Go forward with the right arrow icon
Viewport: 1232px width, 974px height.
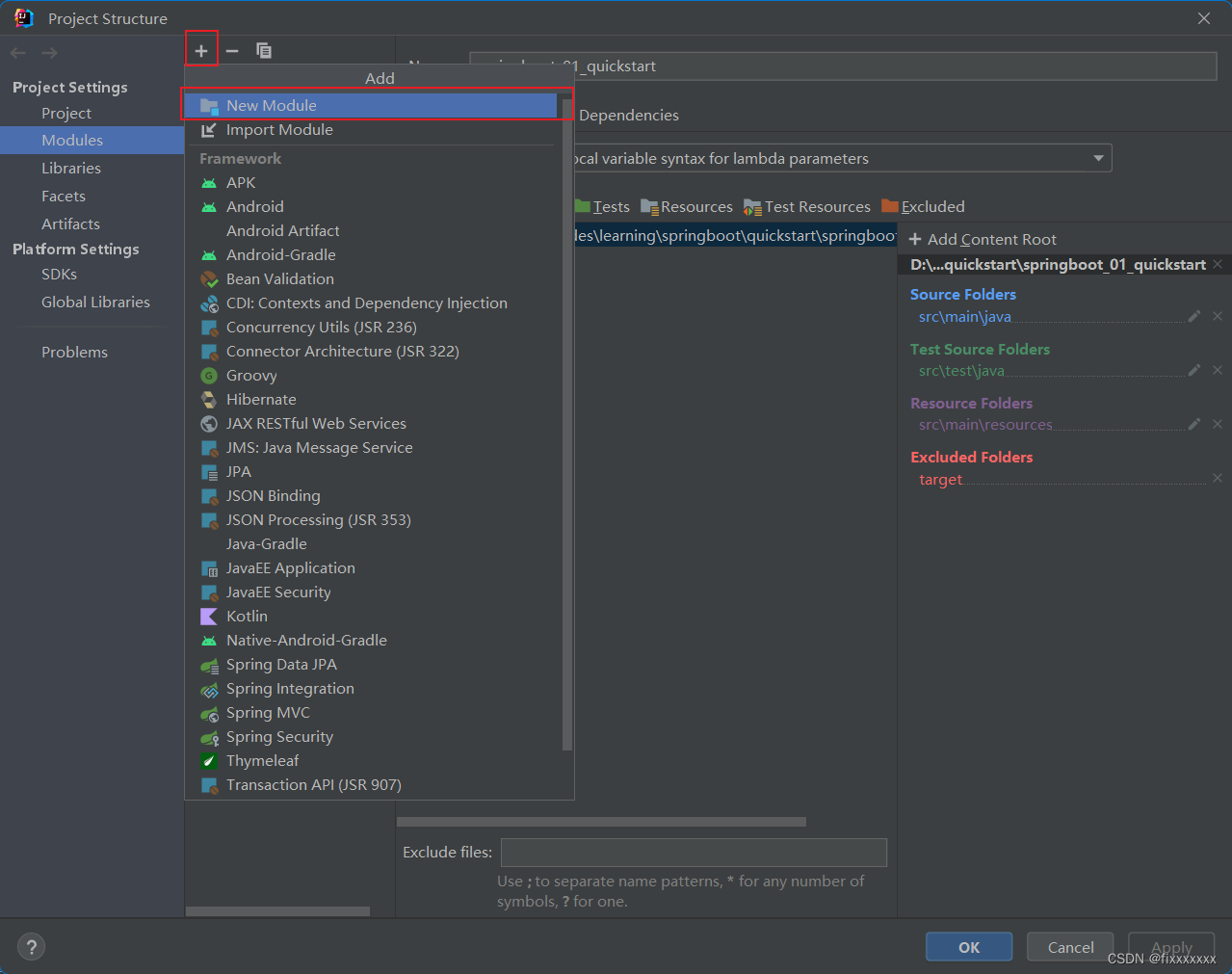click(x=49, y=53)
